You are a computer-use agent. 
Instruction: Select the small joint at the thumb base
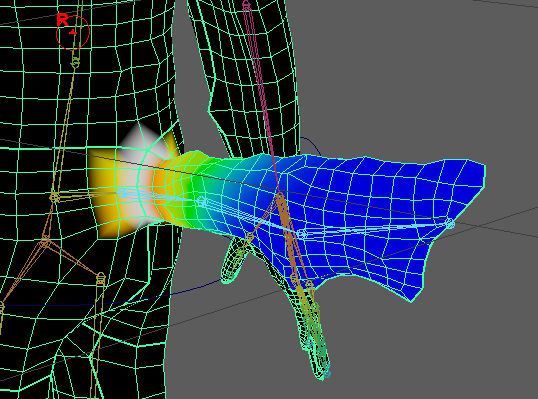(250, 236)
